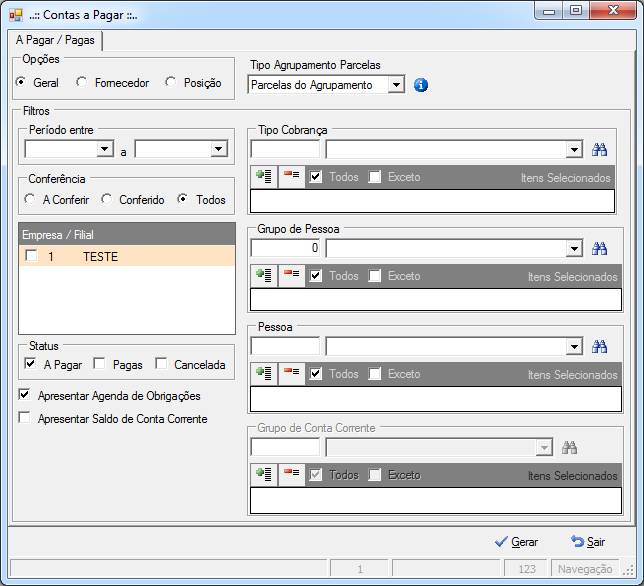Open Pessoa binoculars search
Screen dimensions: 644x586
coord(599,347)
